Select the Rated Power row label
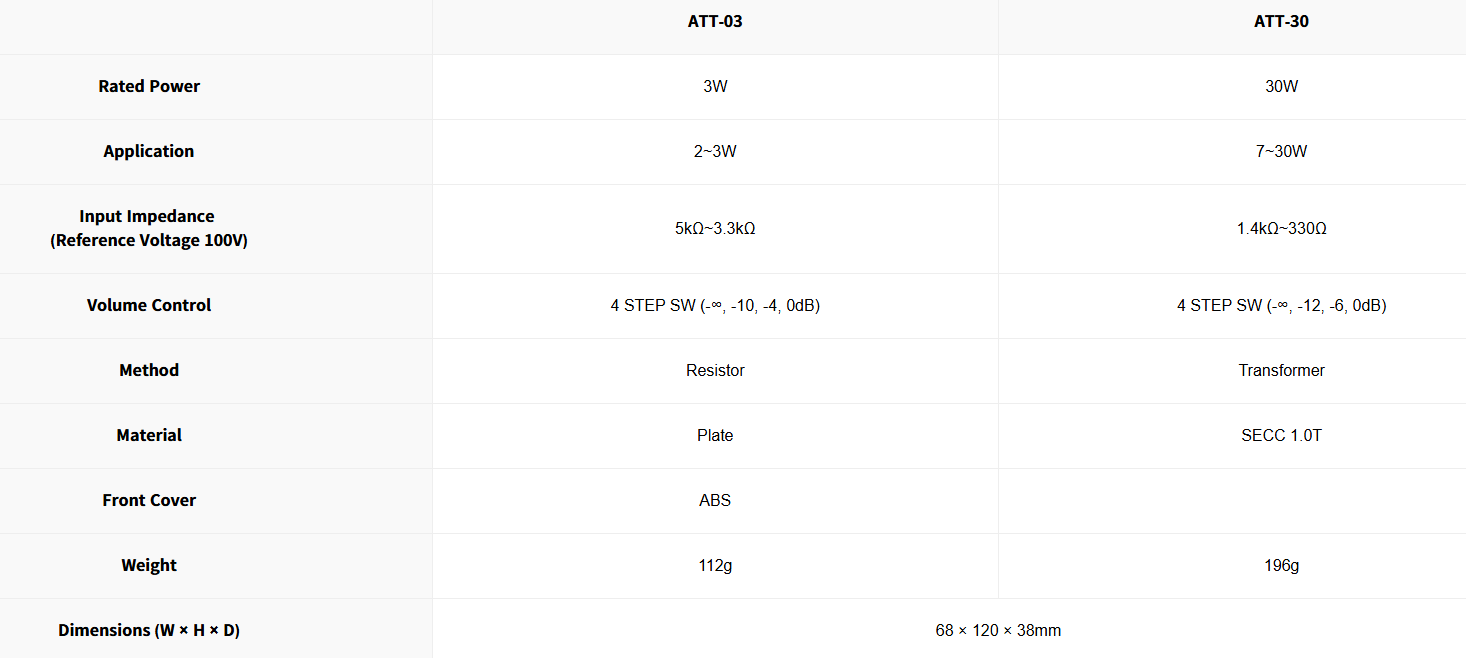The width and height of the screenshot is (1466, 658). click(149, 86)
